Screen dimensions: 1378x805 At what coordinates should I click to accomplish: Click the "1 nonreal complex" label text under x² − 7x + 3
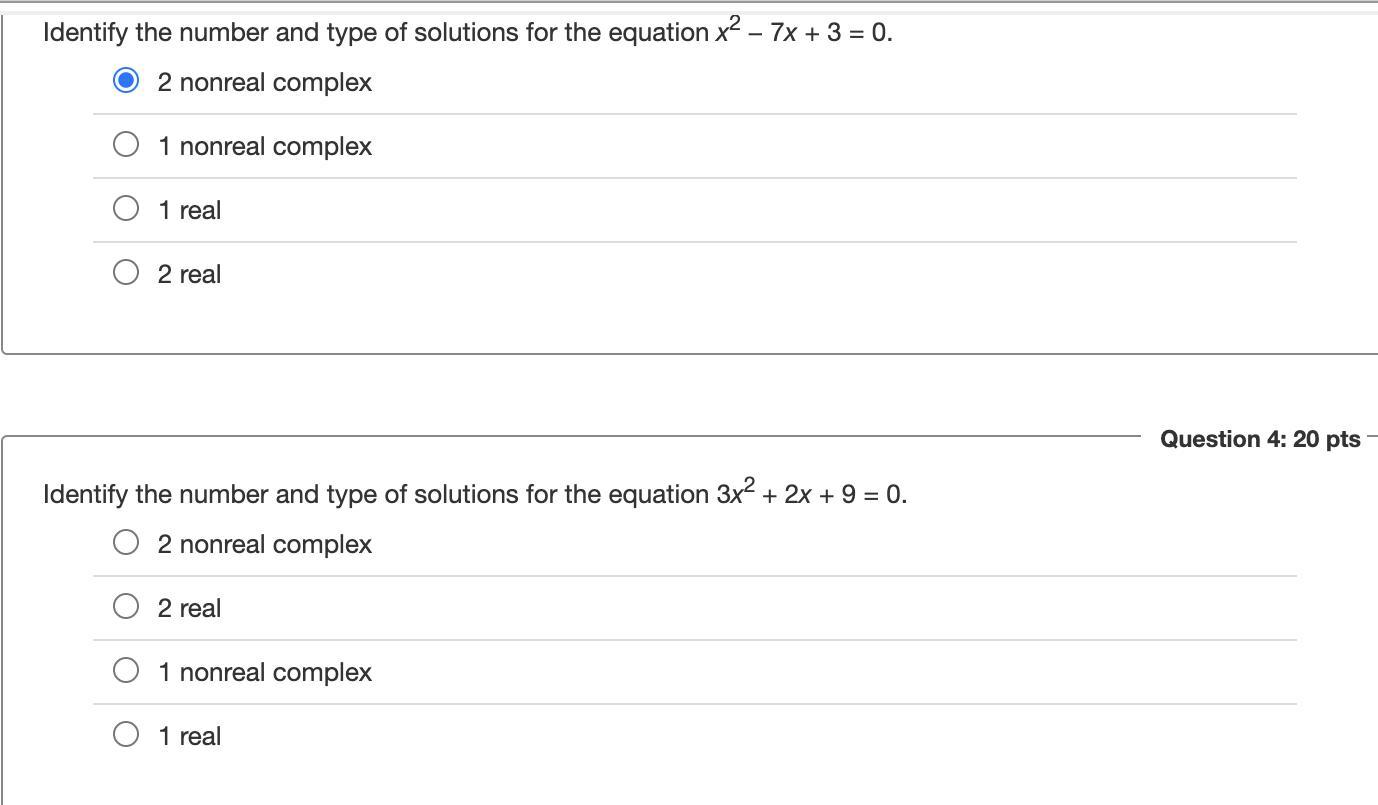coord(264,146)
